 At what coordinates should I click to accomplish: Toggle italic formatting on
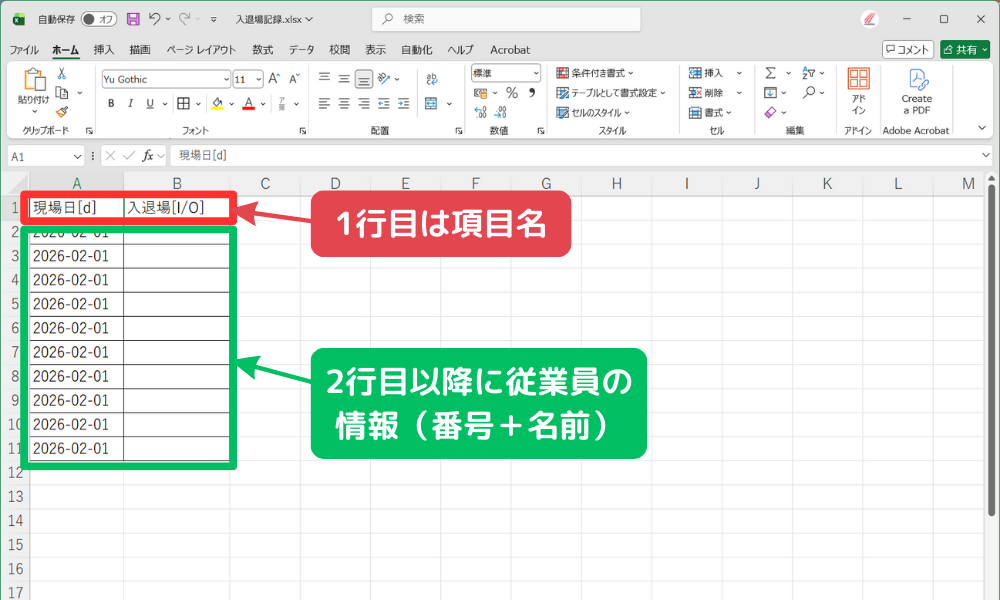click(130, 100)
